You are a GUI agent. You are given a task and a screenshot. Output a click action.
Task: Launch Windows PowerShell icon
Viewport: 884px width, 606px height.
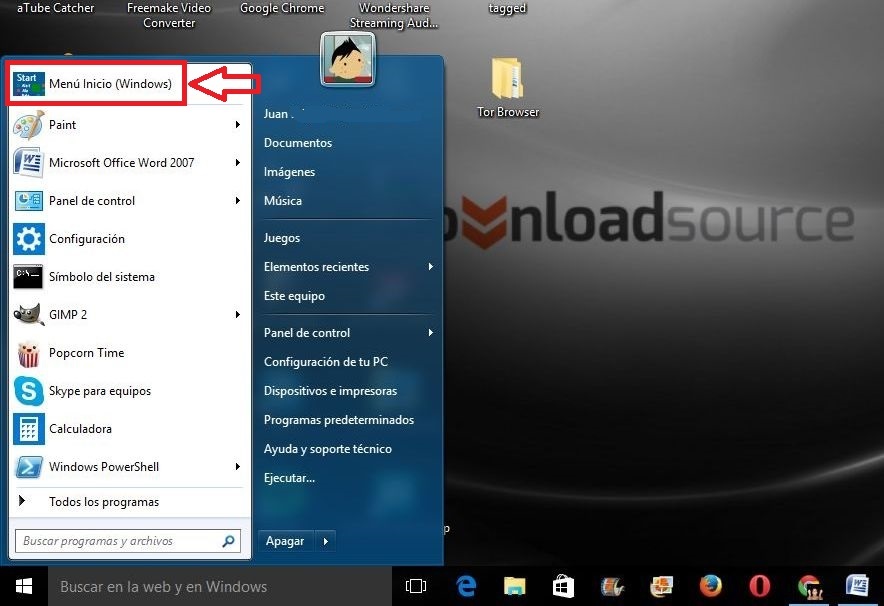tap(28, 467)
